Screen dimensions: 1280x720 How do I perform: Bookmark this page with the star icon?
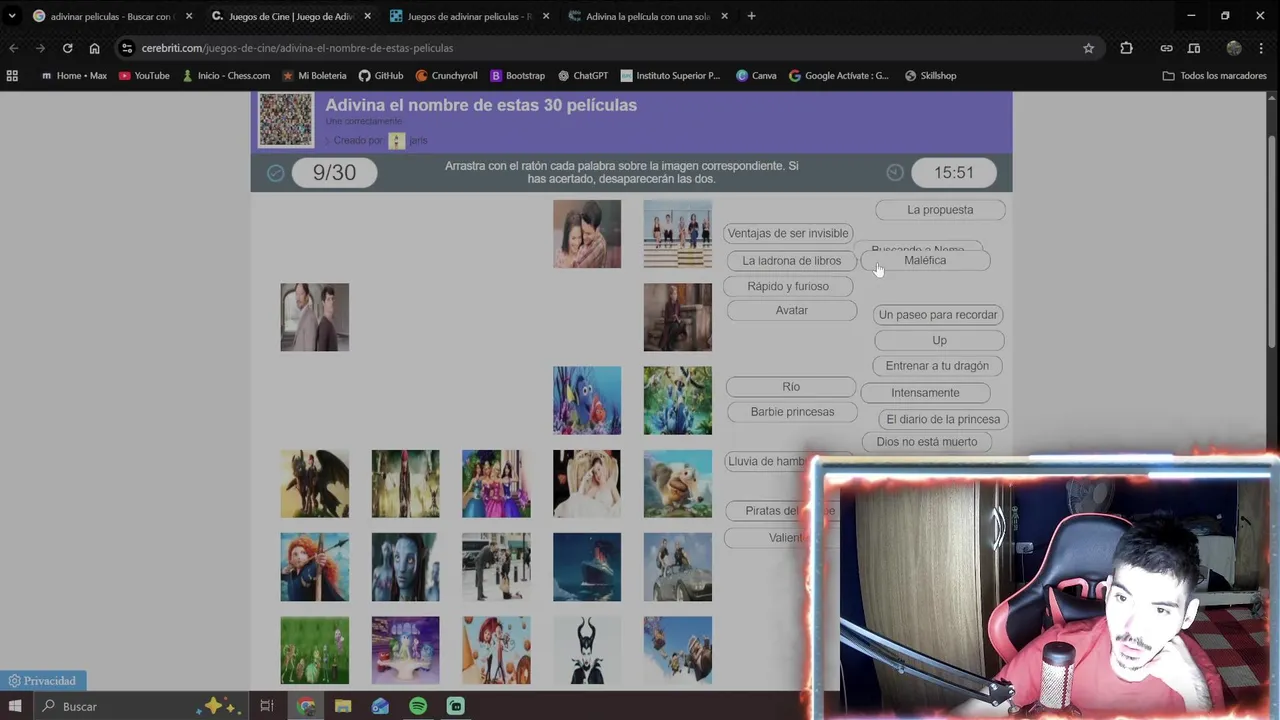tap(1088, 48)
